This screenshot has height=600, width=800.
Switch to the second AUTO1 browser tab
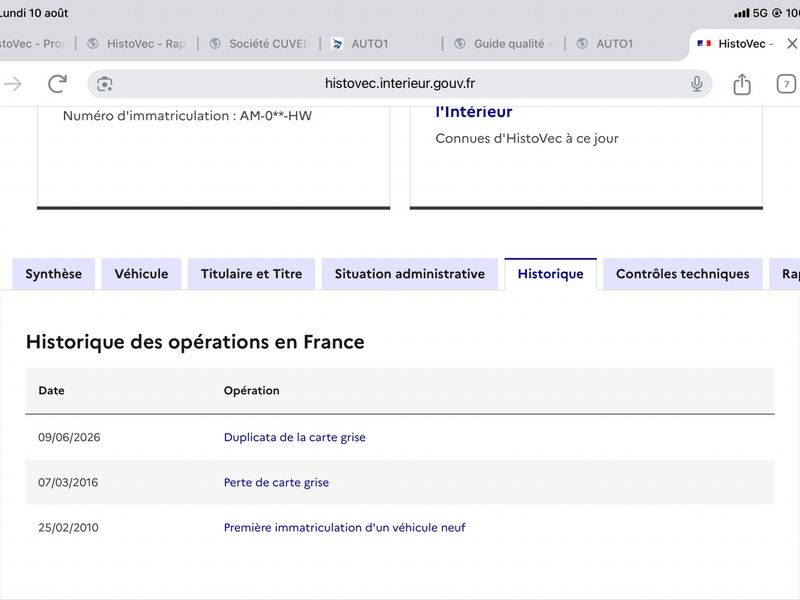[x=627, y=44]
